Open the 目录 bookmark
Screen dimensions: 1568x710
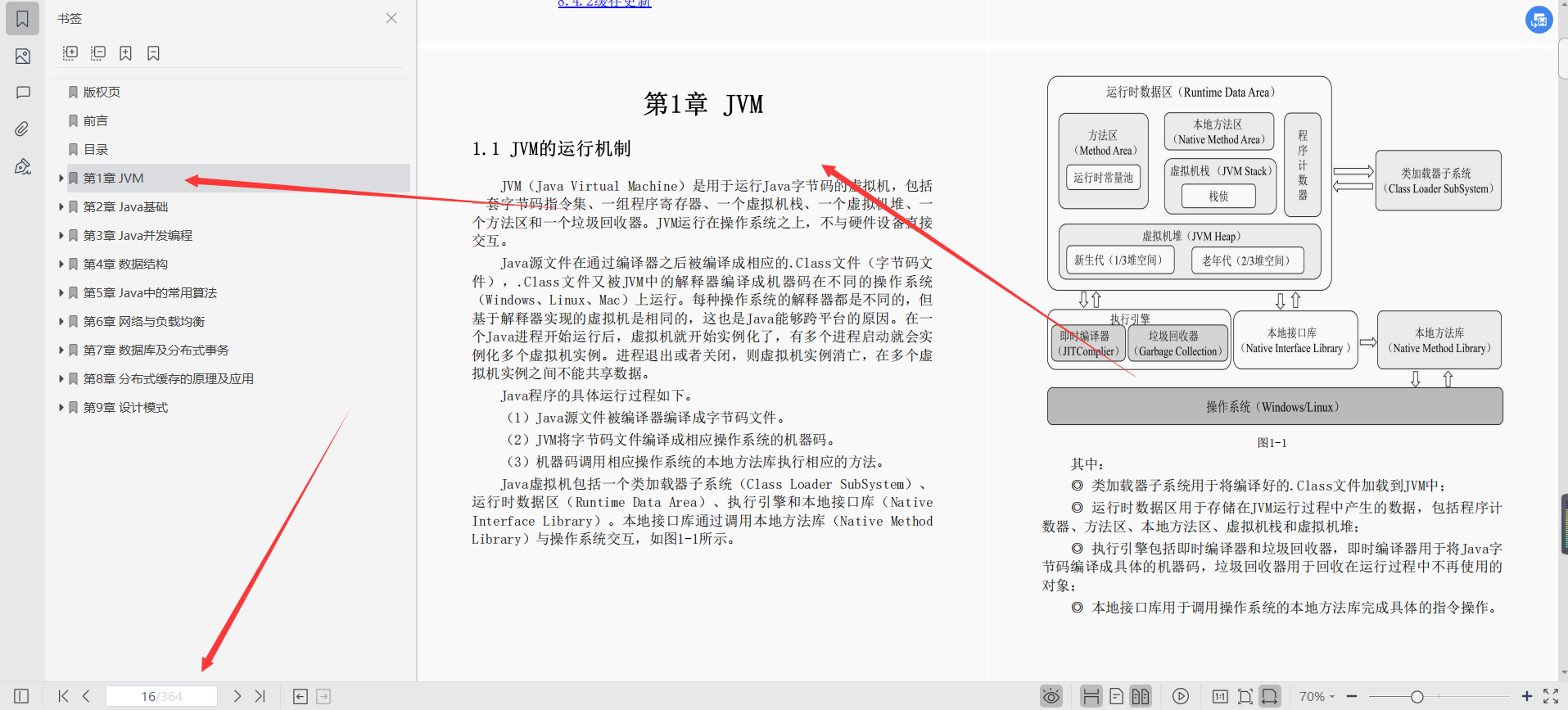pyautogui.click(x=96, y=149)
